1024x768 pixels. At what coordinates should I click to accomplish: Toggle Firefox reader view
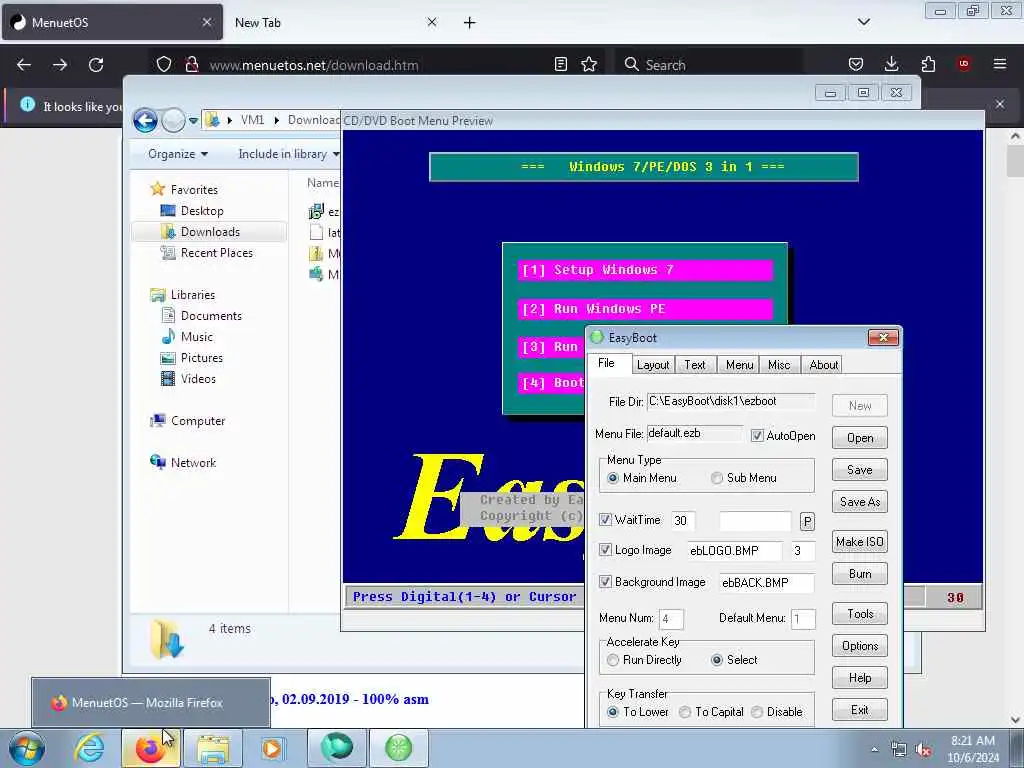point(560,65)
